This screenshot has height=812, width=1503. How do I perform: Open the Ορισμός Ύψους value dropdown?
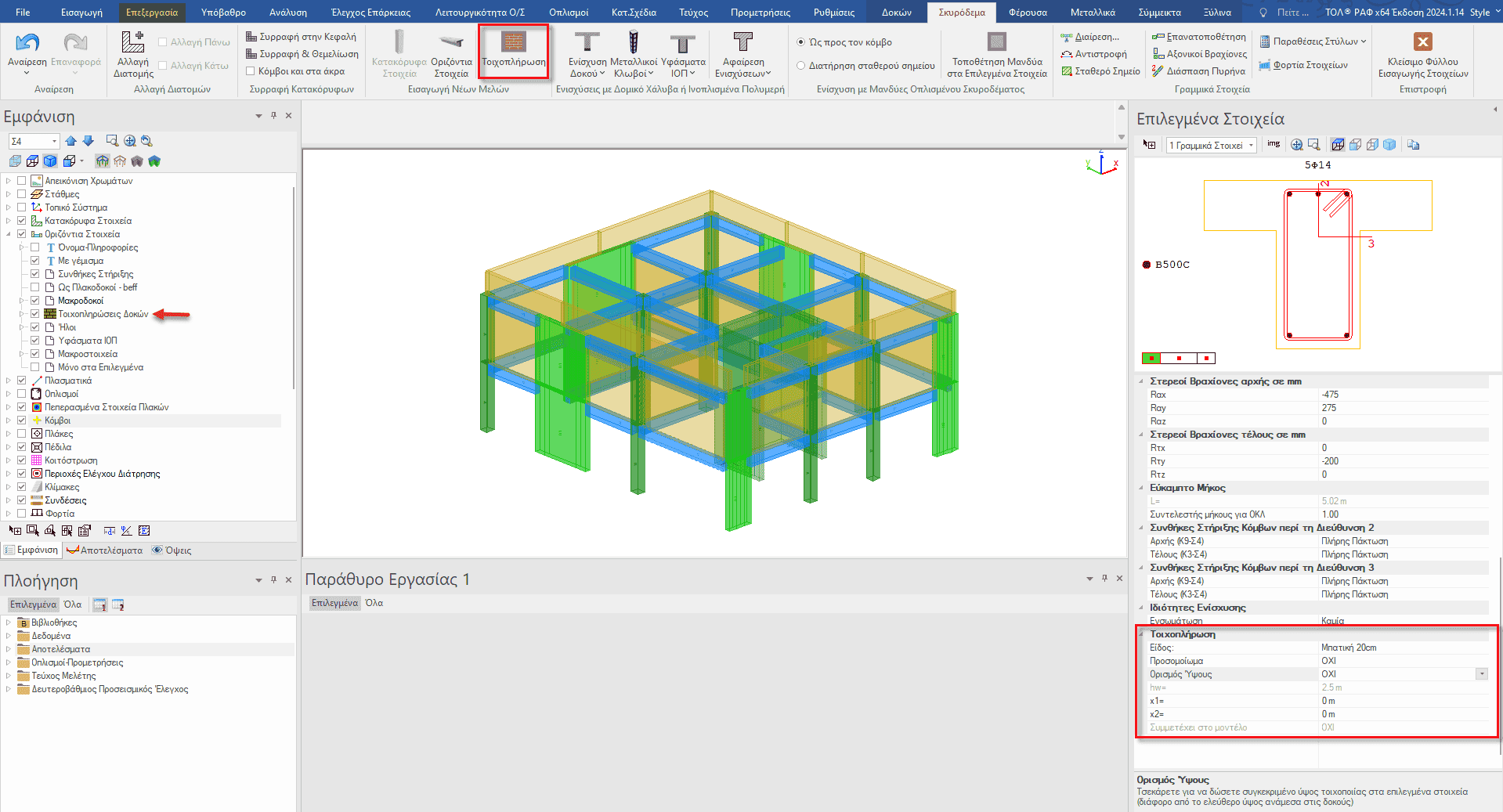pos(1481,674)
